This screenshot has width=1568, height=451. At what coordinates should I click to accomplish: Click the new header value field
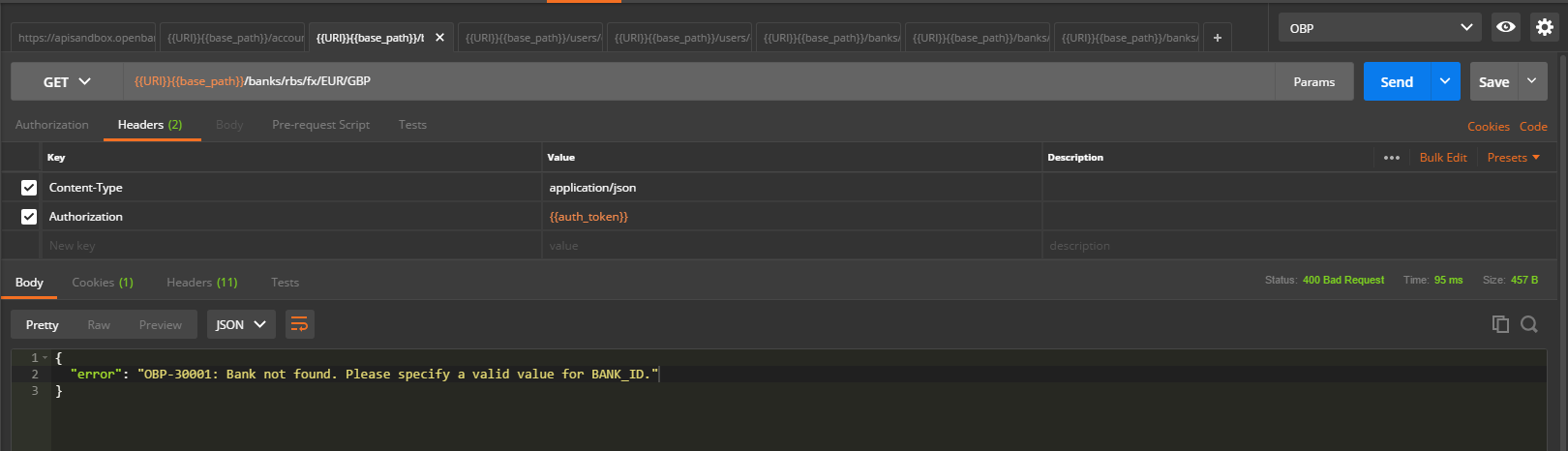point(792,246)
